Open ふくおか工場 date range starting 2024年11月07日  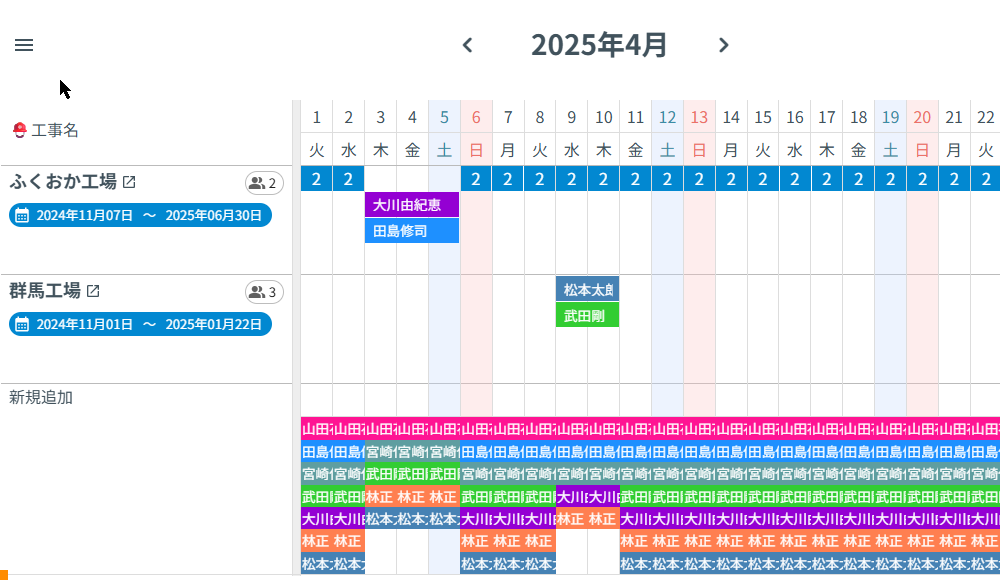(x=140, y=214)
